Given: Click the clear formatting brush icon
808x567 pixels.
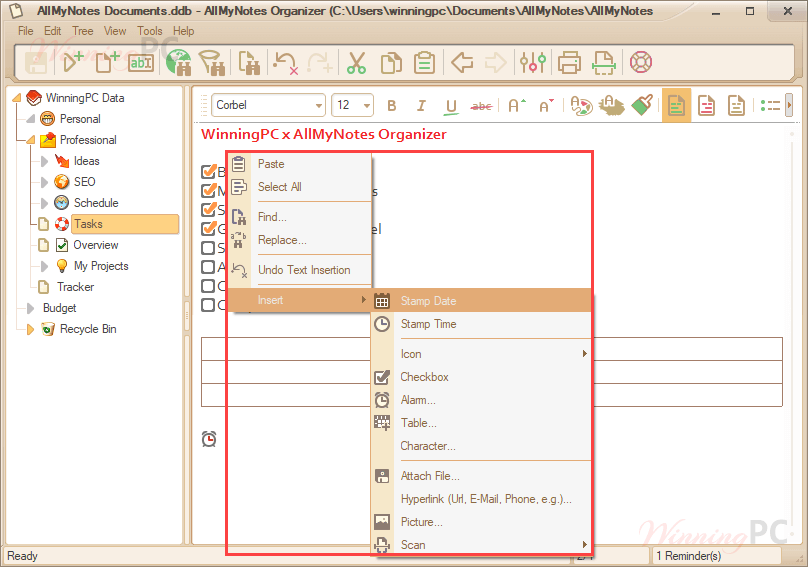Looking at the screenshot, I should [x=642, y=105].
